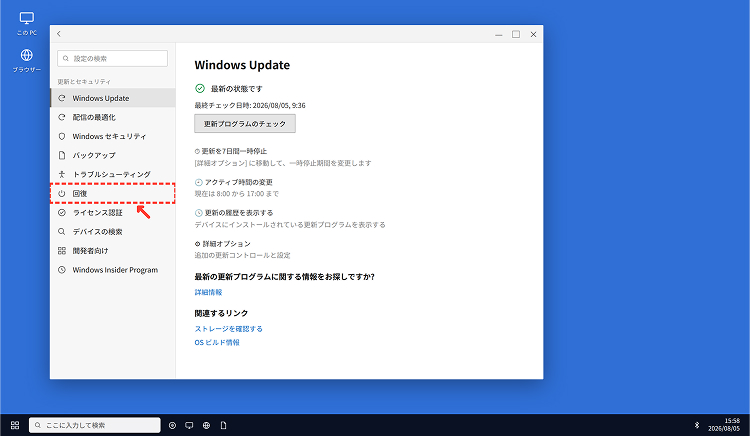Click the 更新とセキュリティ sidebar heading

pyautogui.click(x=84, y=82)
